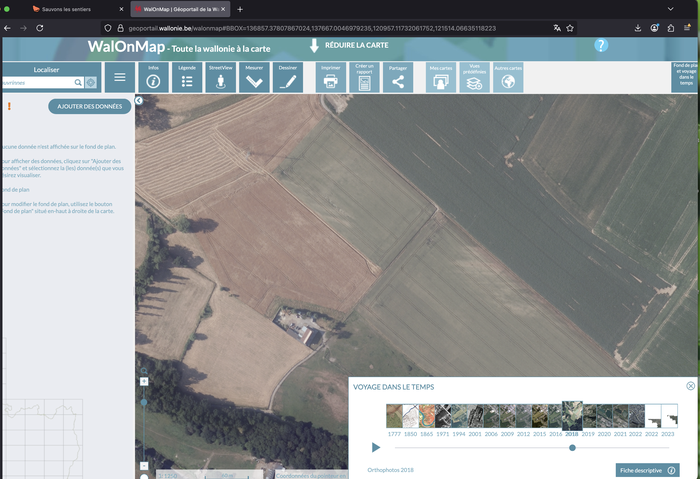Open Vues prédéfinies
Screen dimensions: 700x479
475,78
